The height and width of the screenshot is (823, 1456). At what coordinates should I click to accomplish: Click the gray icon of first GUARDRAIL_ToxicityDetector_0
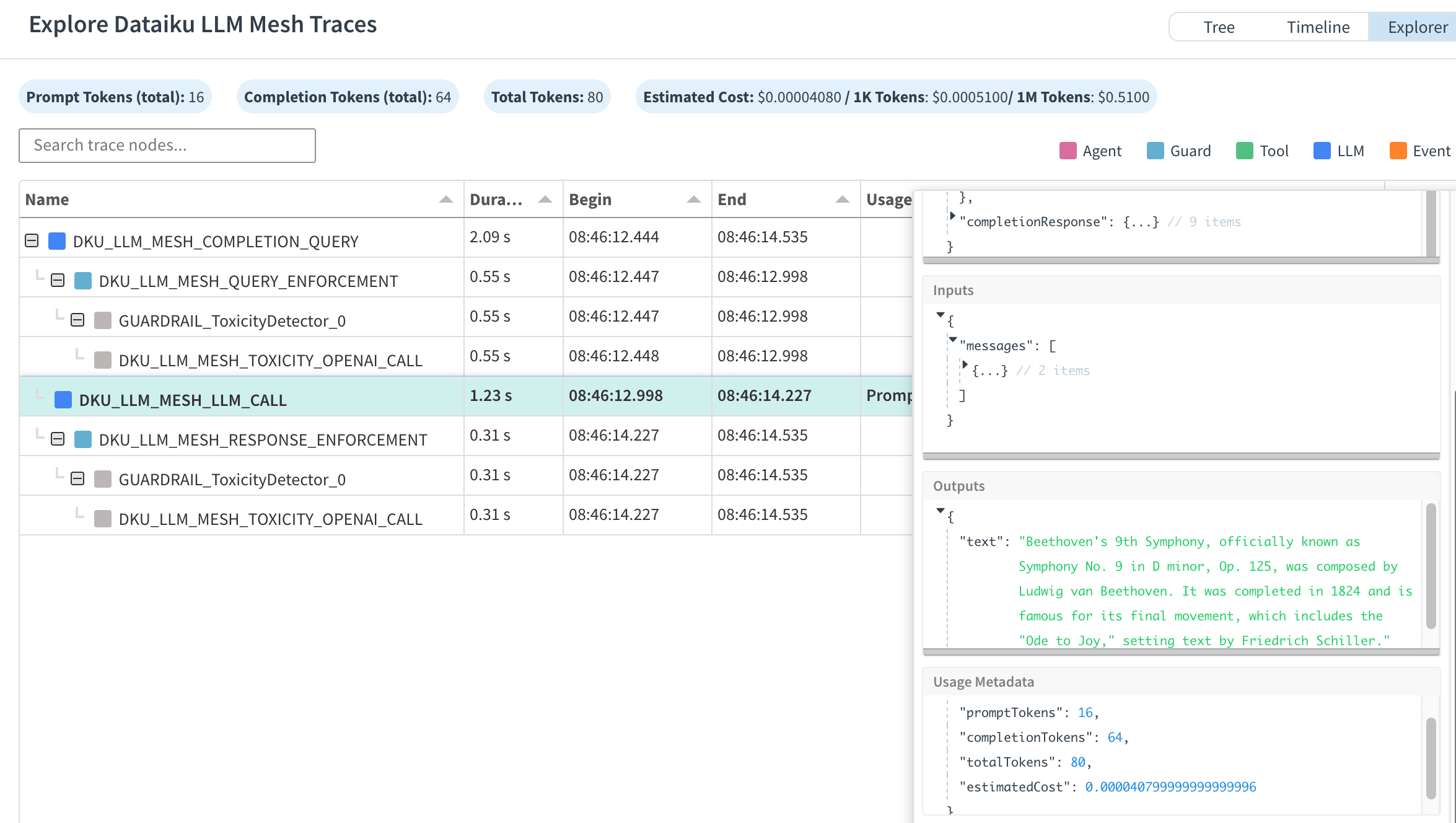point(103,320)
